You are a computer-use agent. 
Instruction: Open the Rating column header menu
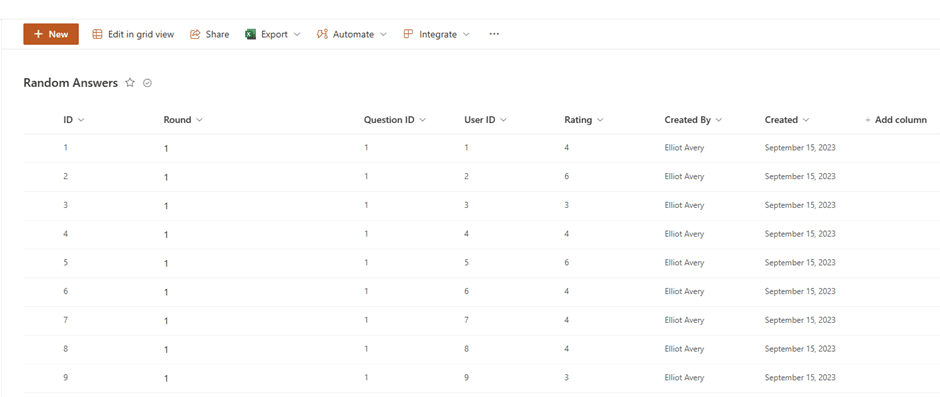(584, 120)
